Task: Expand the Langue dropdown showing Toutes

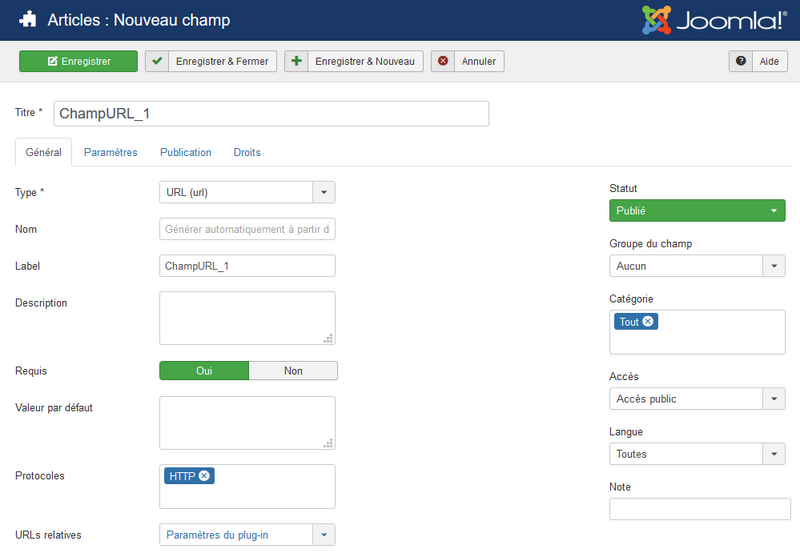Action: (x=697, y=454)
